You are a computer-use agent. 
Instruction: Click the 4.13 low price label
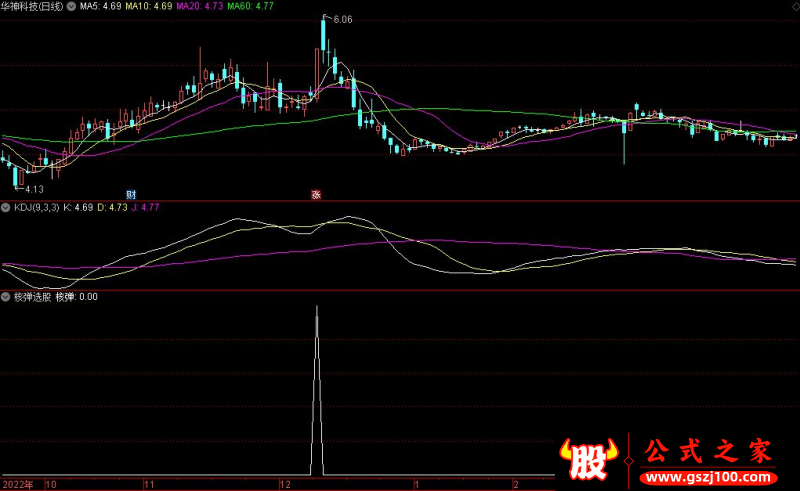[x=33, y=188]
